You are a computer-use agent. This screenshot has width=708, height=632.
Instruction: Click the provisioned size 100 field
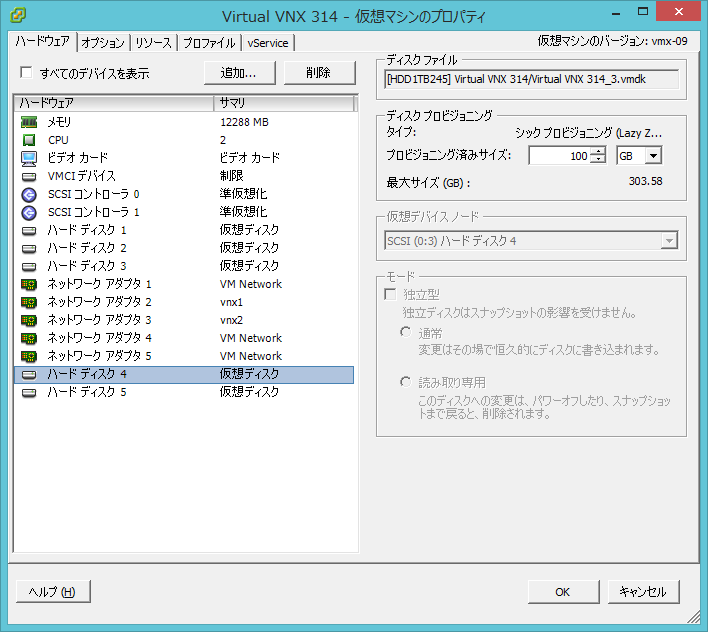(560, 156)
